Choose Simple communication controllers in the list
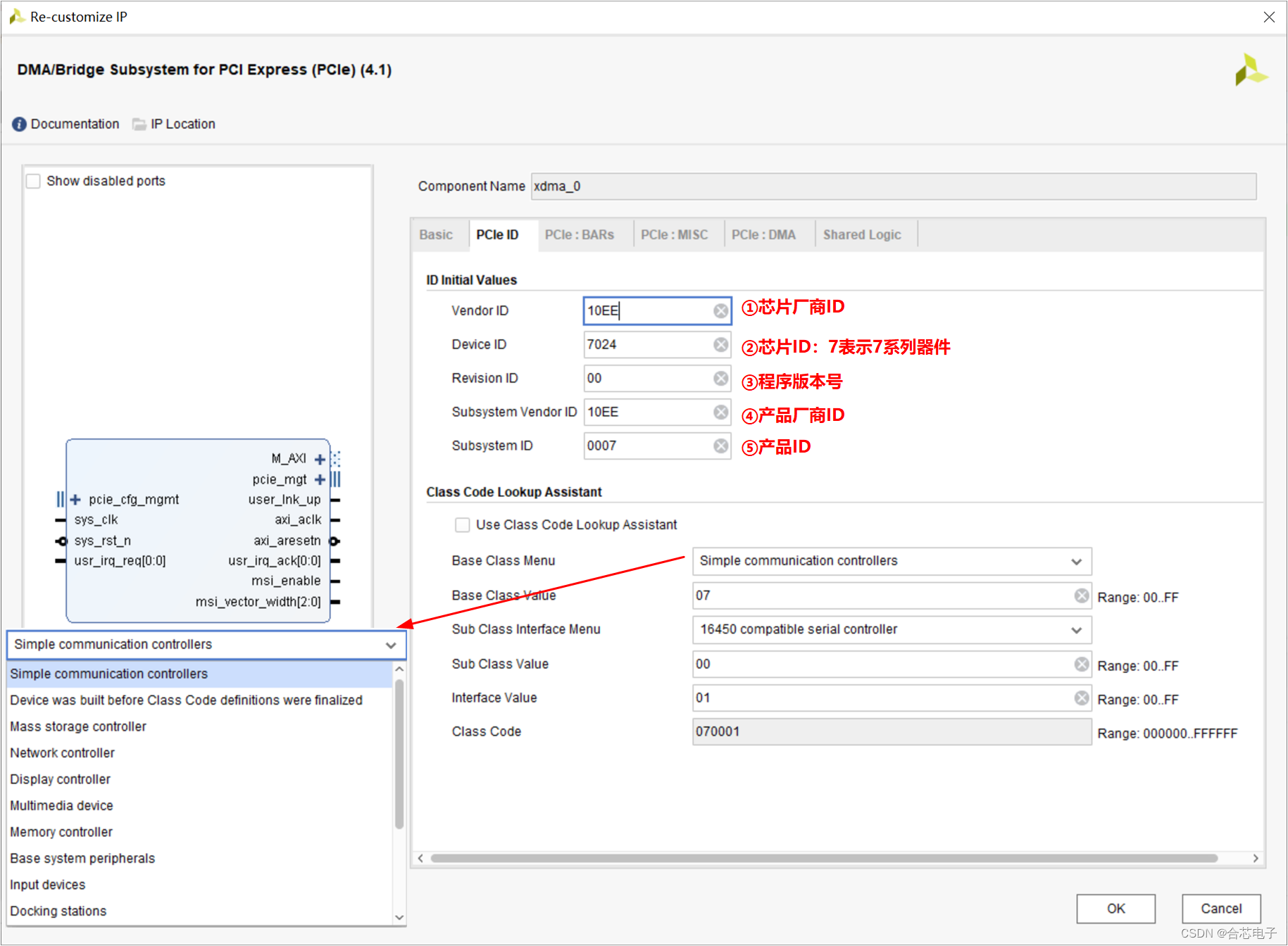 (199, 674)
